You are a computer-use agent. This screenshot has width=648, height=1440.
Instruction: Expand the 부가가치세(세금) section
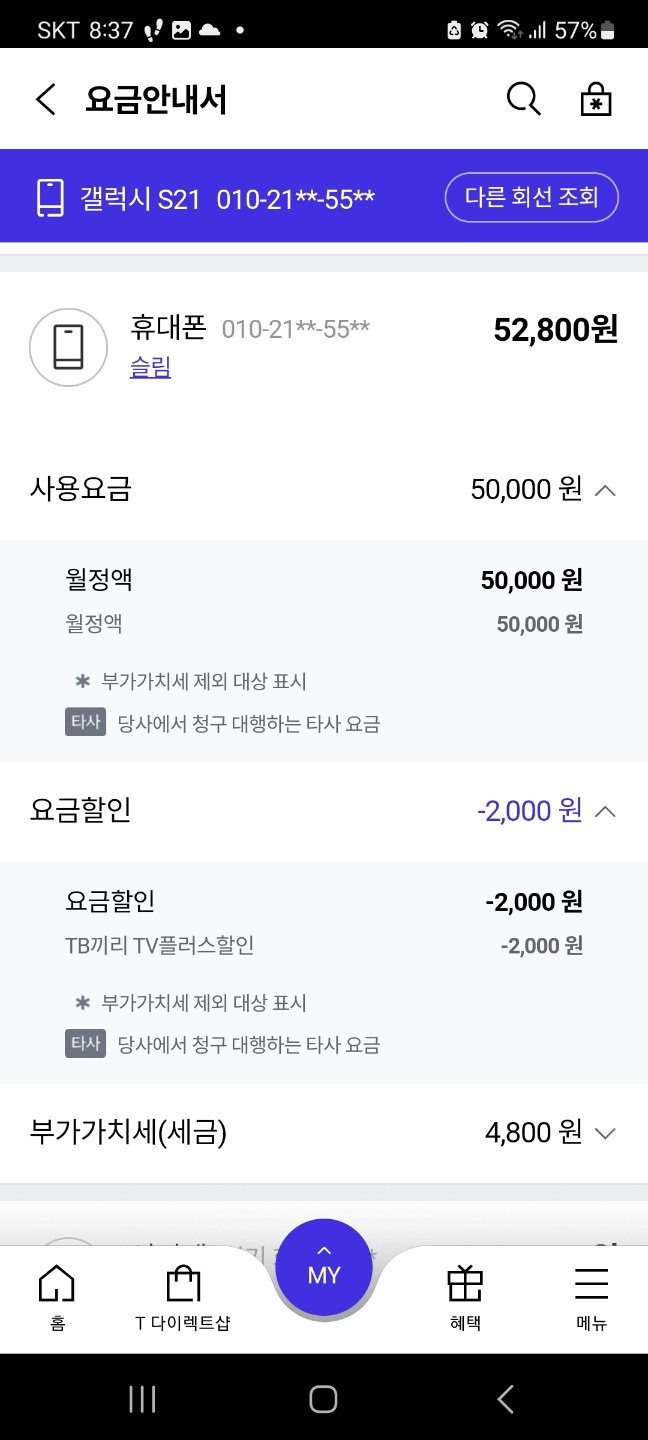point(605,1133)
